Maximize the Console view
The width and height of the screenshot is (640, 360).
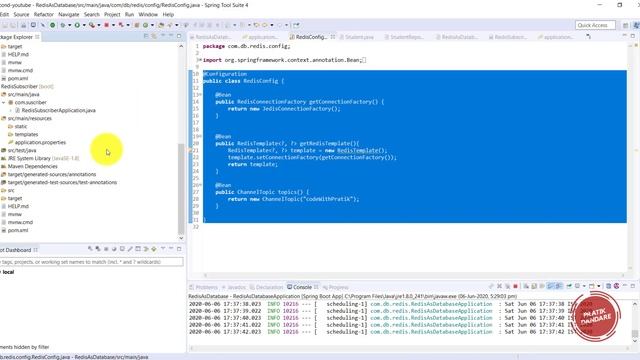633,286
